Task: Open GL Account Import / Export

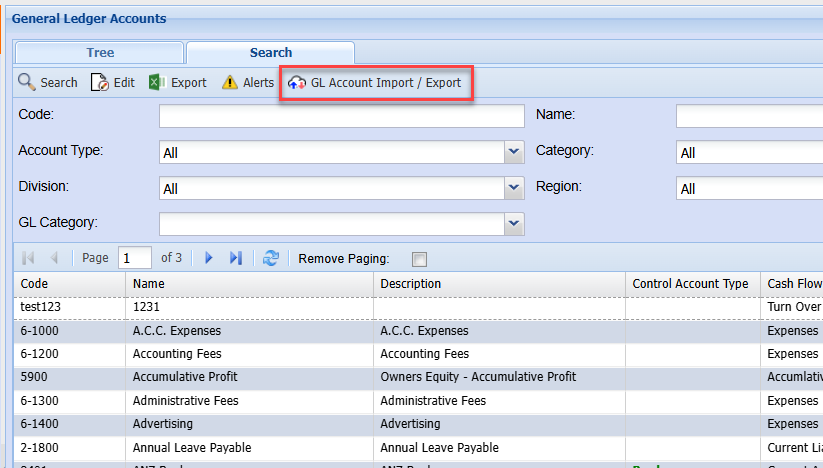Action: [x=376, y=83]
